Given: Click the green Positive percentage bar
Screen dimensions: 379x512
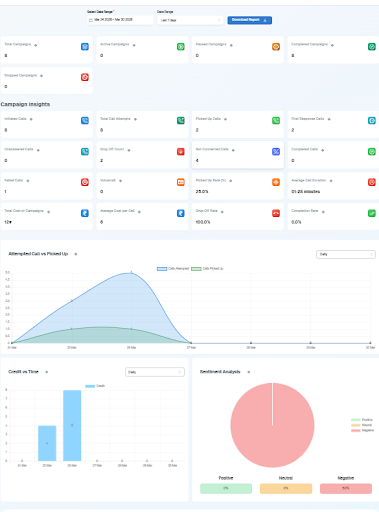Looking at the screenshot, I should tap(226, 488).
